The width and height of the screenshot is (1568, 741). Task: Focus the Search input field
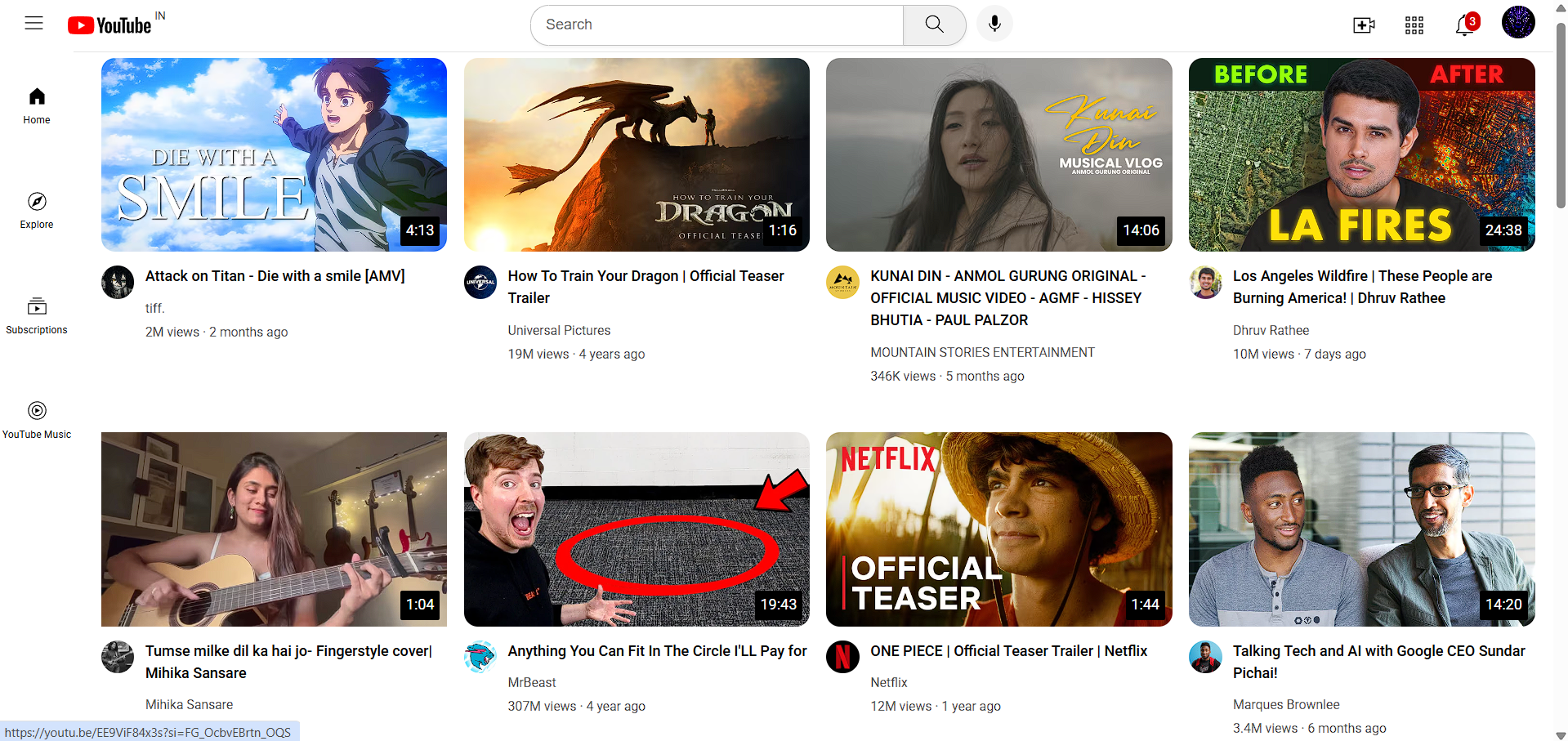pos(717,25)
